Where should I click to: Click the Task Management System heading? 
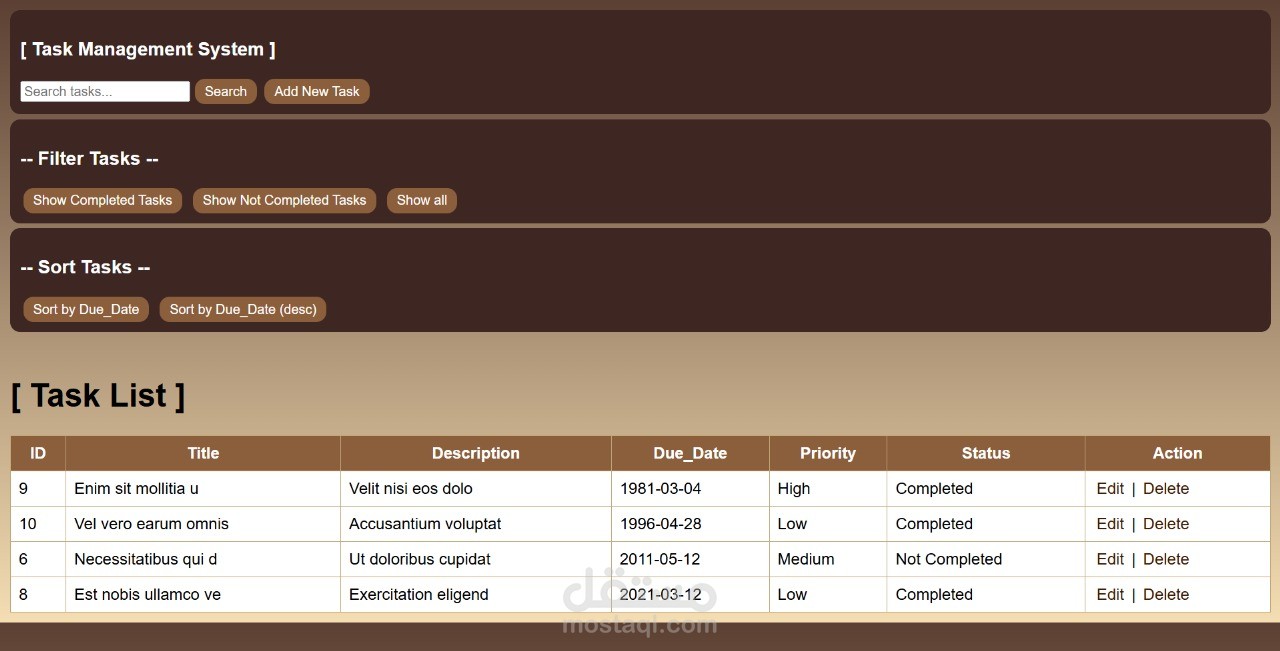tap(148, 49)
